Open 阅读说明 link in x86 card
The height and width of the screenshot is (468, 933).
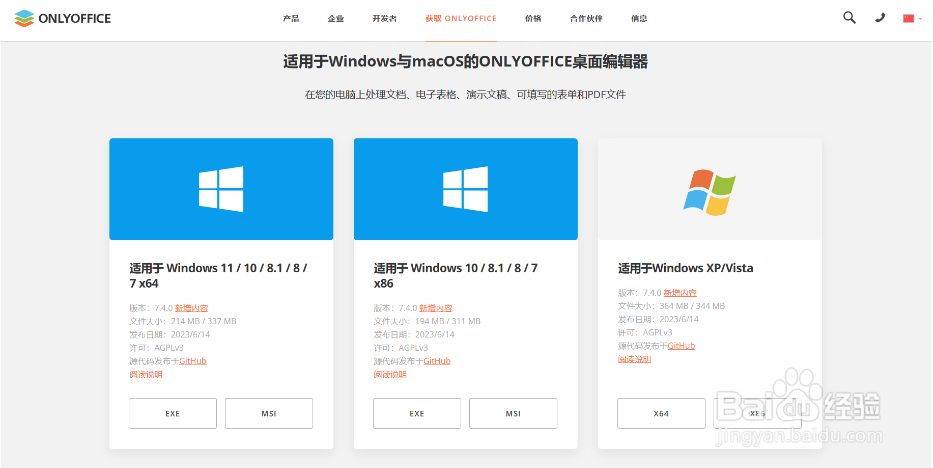tap(390, 375)
